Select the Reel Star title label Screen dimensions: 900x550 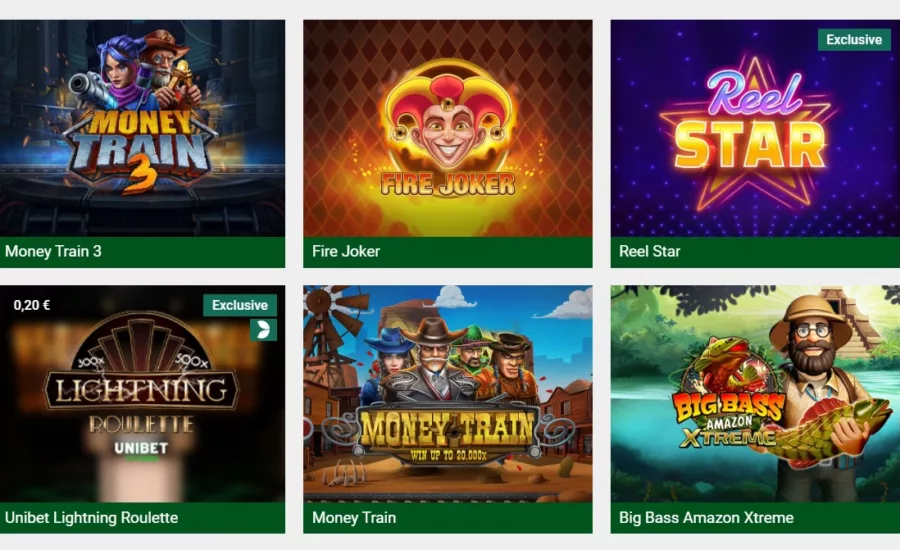tap(650, 251)
